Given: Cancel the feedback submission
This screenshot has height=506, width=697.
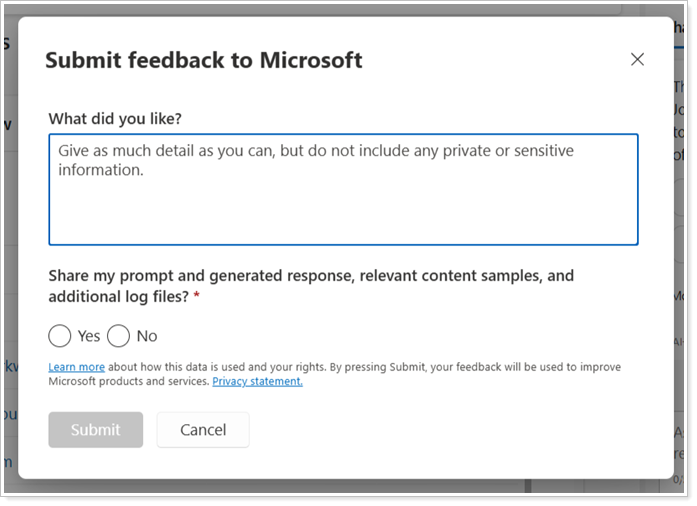Looking at the screenshot, I should pos(203,430).
